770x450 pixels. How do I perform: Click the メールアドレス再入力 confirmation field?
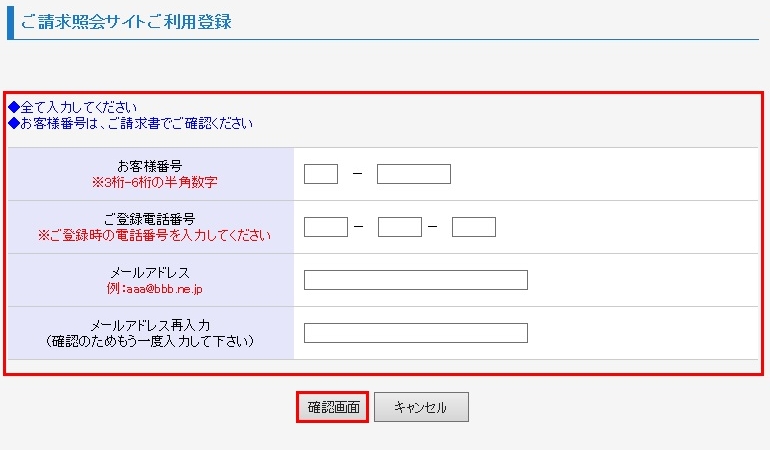pos(416,333)
